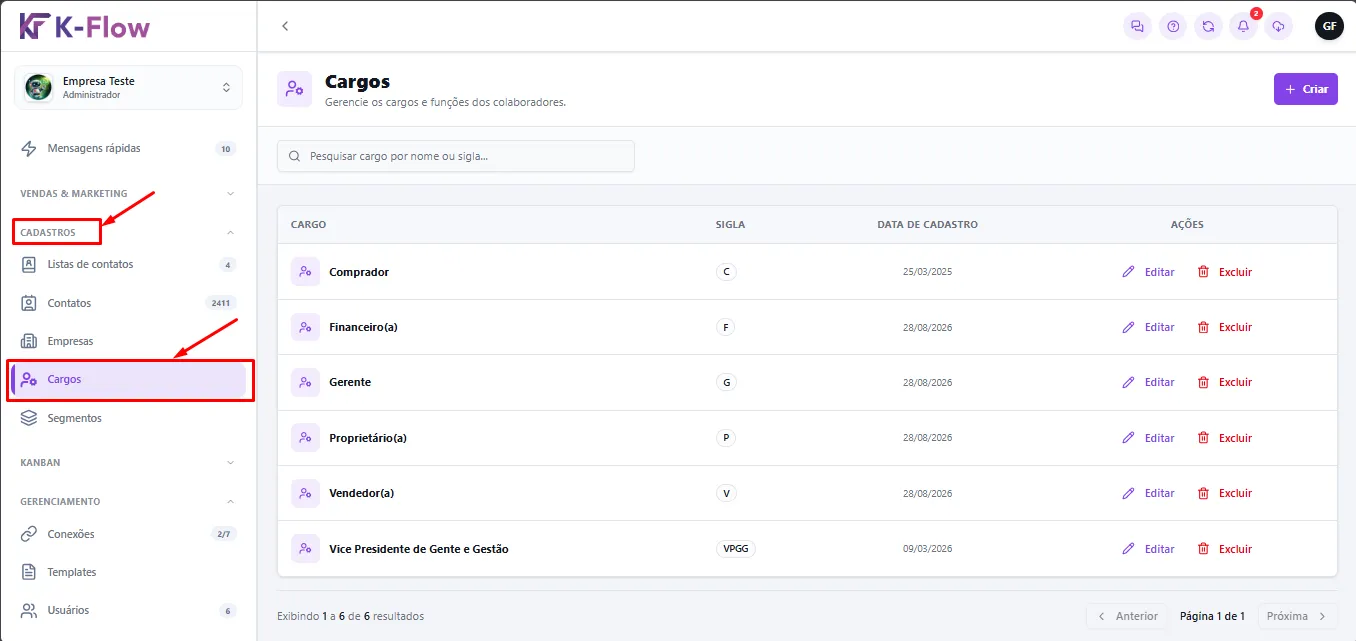Click the Proprietário(a) cargo name

(368, 438)
